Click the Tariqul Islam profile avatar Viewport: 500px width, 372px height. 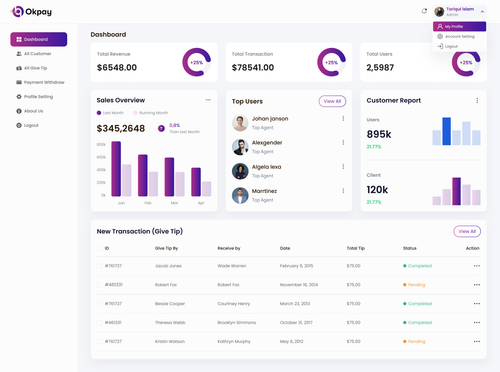[439, 12]
